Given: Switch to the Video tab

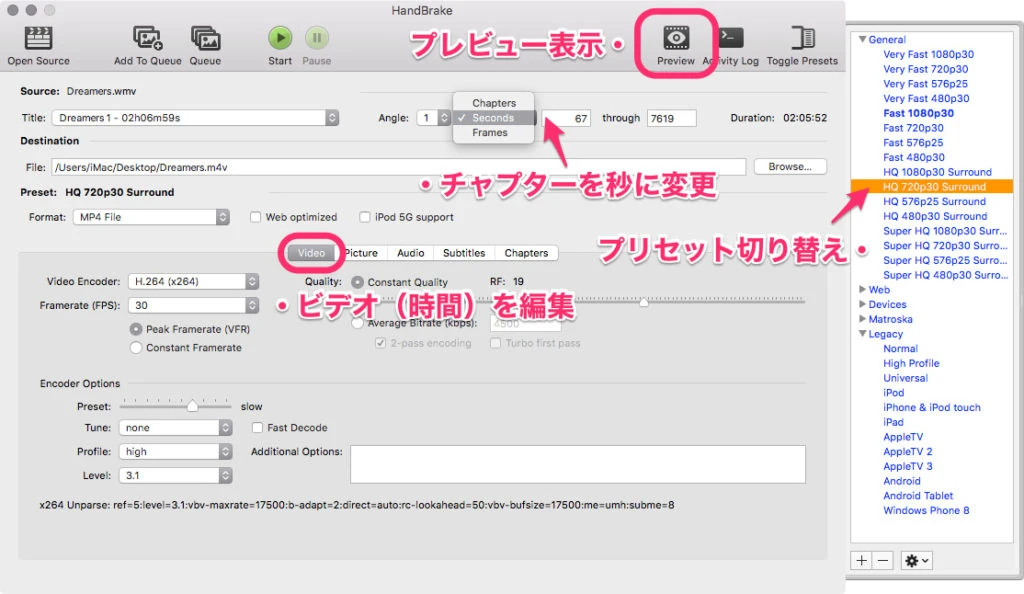Looking at the screenshot, I should coord(312,253).
